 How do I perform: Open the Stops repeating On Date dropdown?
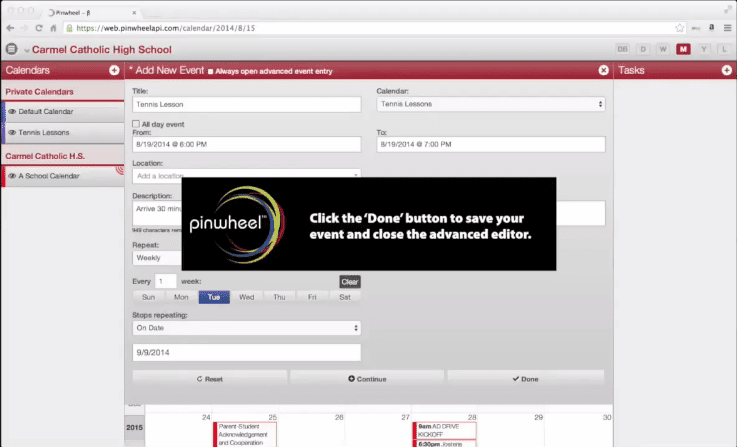click(x=247, y=328)
